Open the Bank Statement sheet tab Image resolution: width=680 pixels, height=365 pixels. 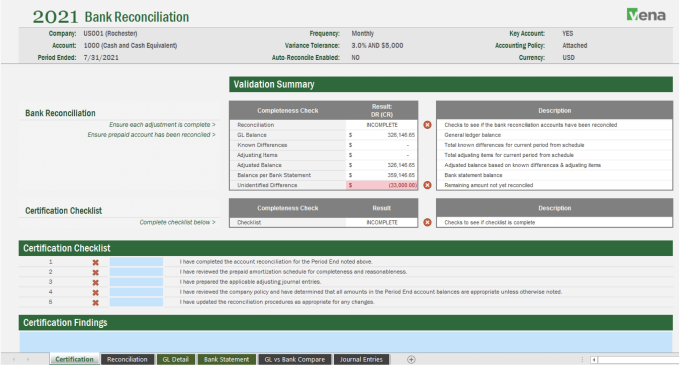[x=226, y=359]
